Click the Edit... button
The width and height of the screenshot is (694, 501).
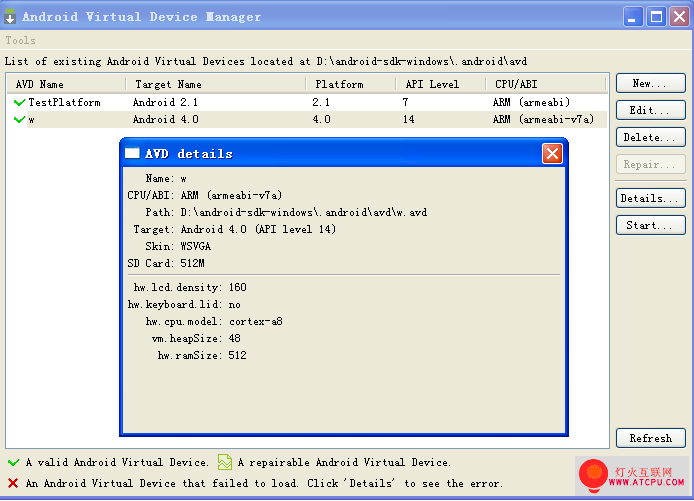click(651, 110)
